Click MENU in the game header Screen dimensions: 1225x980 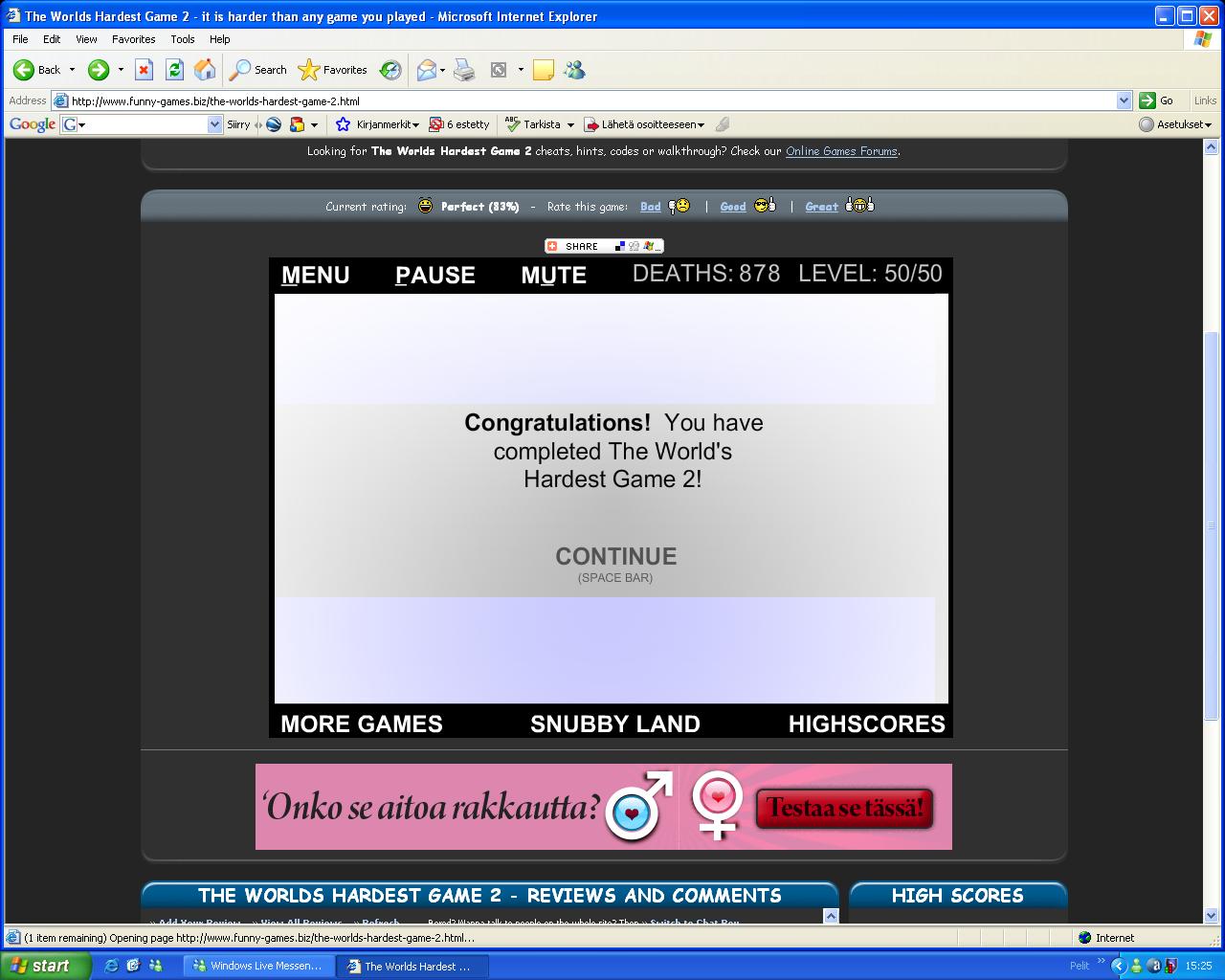316,276
